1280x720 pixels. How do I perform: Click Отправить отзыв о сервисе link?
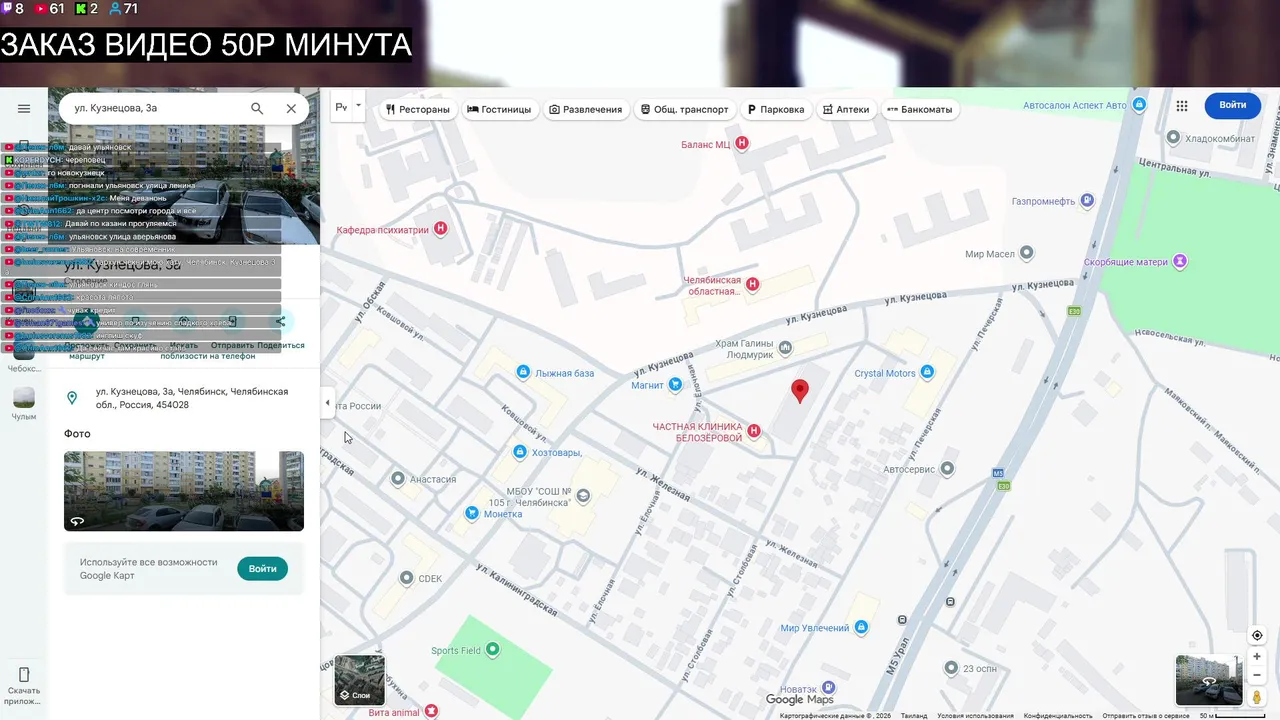point(1146,716)
